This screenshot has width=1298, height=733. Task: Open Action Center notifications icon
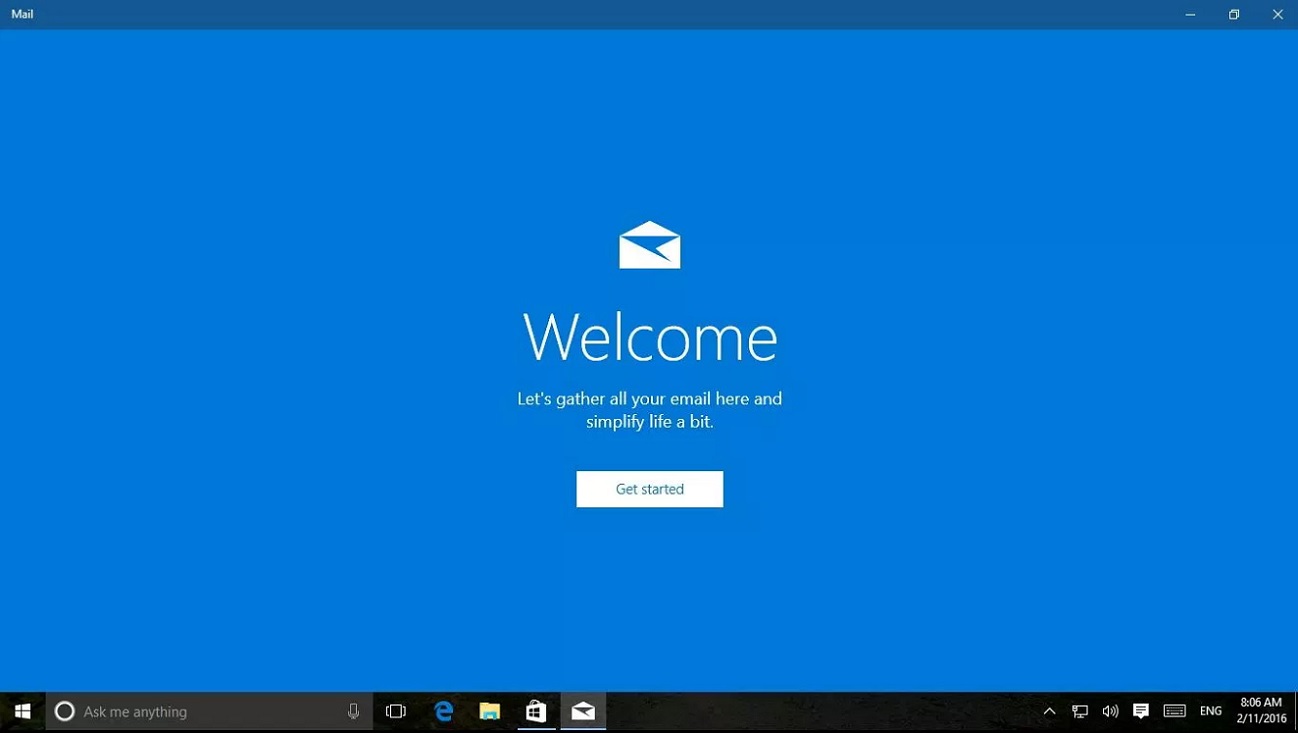pyautogui.click(x=1141, y=712)
